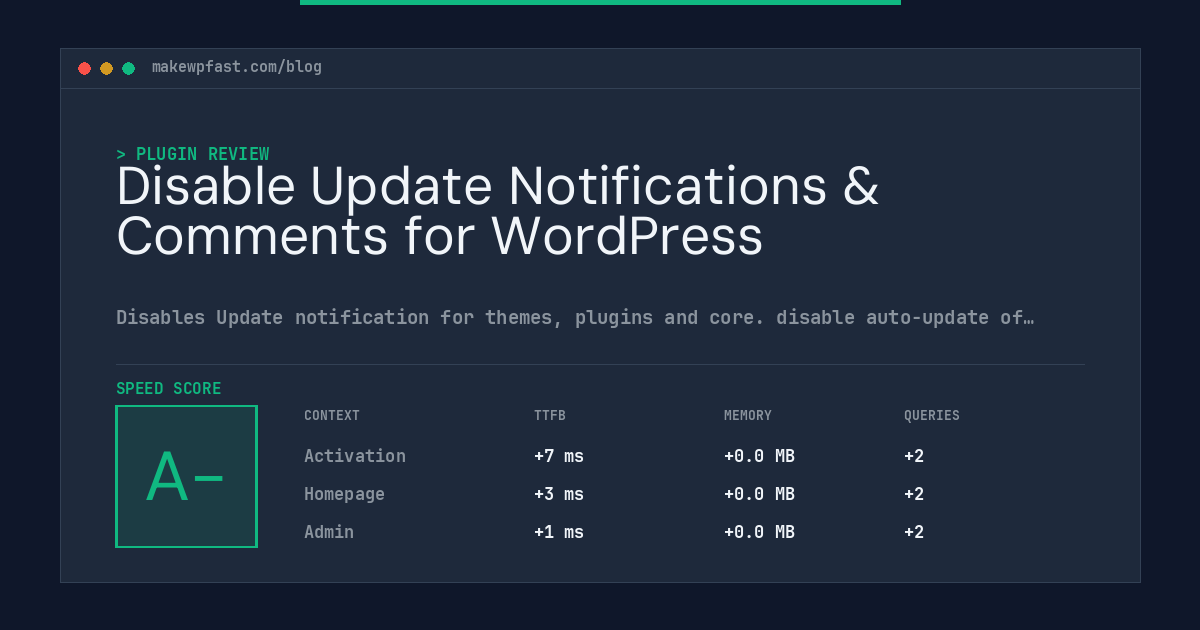Click the red window dot
Image resolution: width=1200 pixels, height=630 pixels.
(x=84, y=68)
